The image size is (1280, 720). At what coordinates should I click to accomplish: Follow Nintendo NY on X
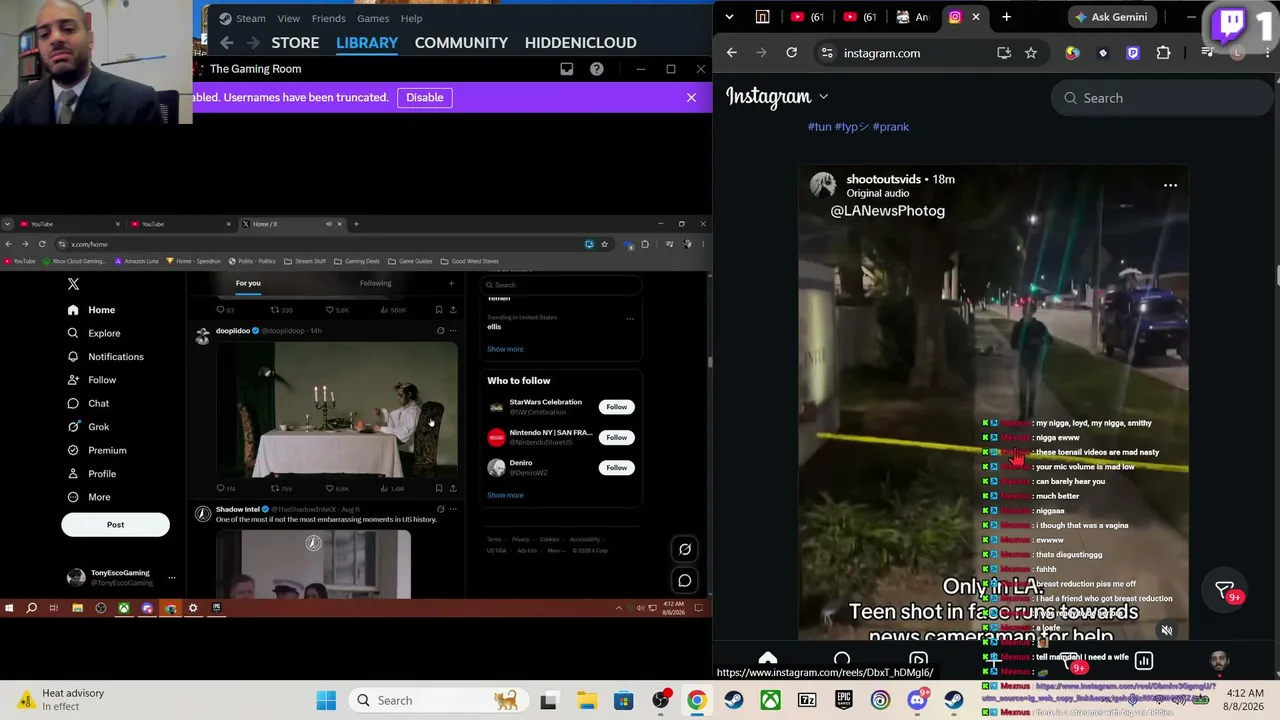click(616, 437)
